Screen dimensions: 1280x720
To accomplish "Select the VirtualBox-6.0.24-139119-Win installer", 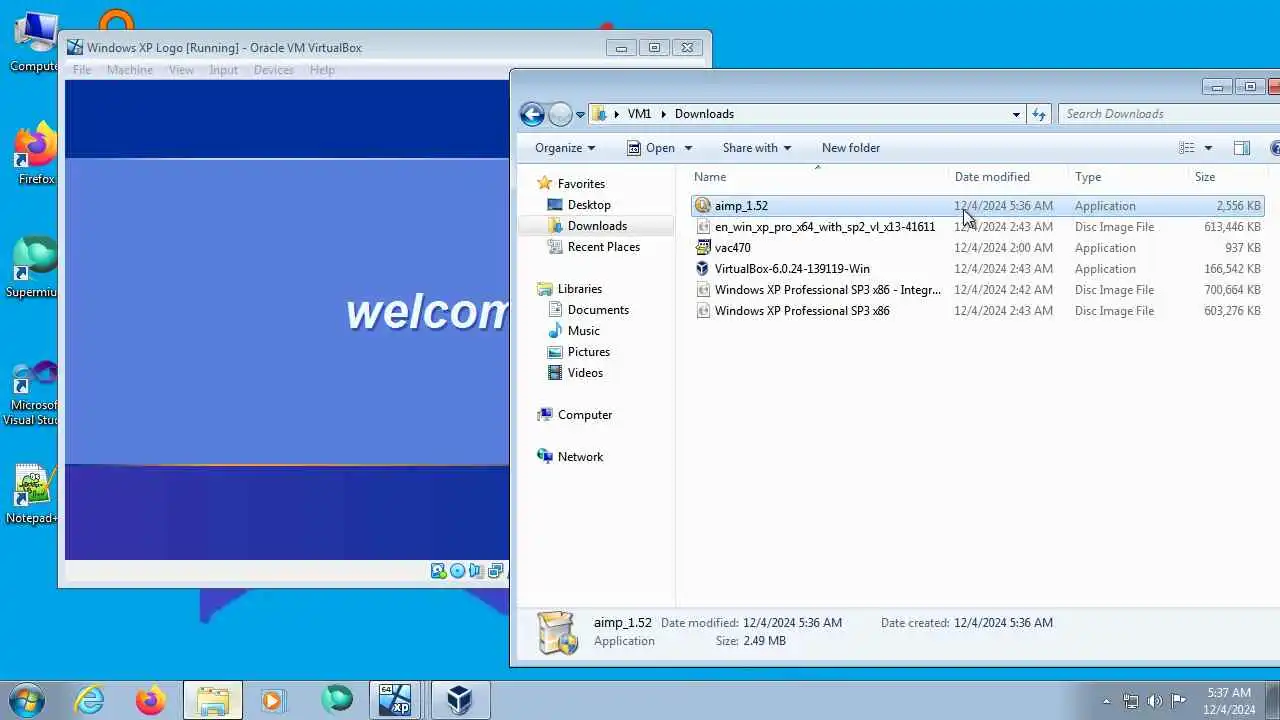I will (978, 269).
